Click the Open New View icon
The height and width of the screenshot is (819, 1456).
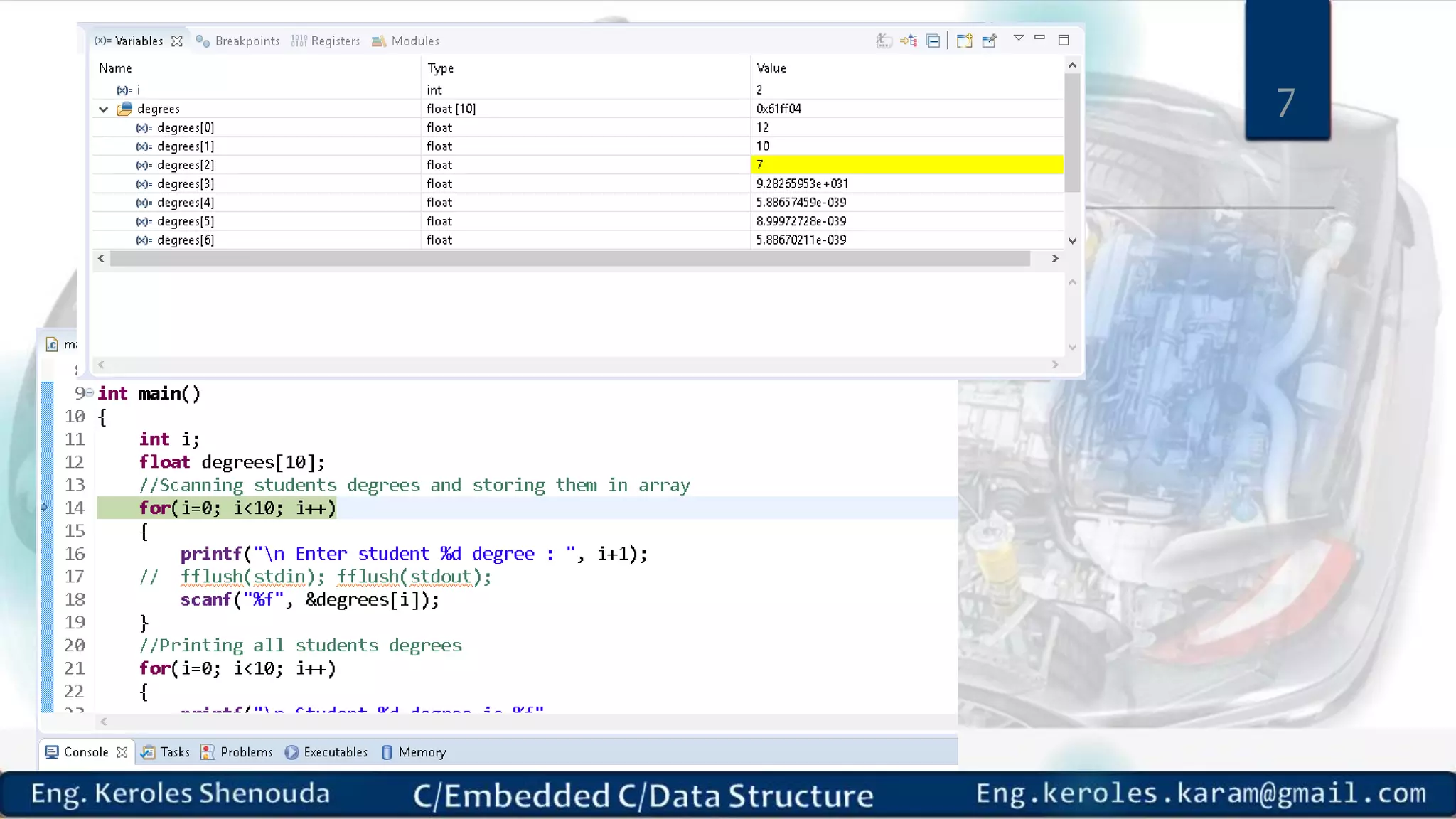coord(964,41)
